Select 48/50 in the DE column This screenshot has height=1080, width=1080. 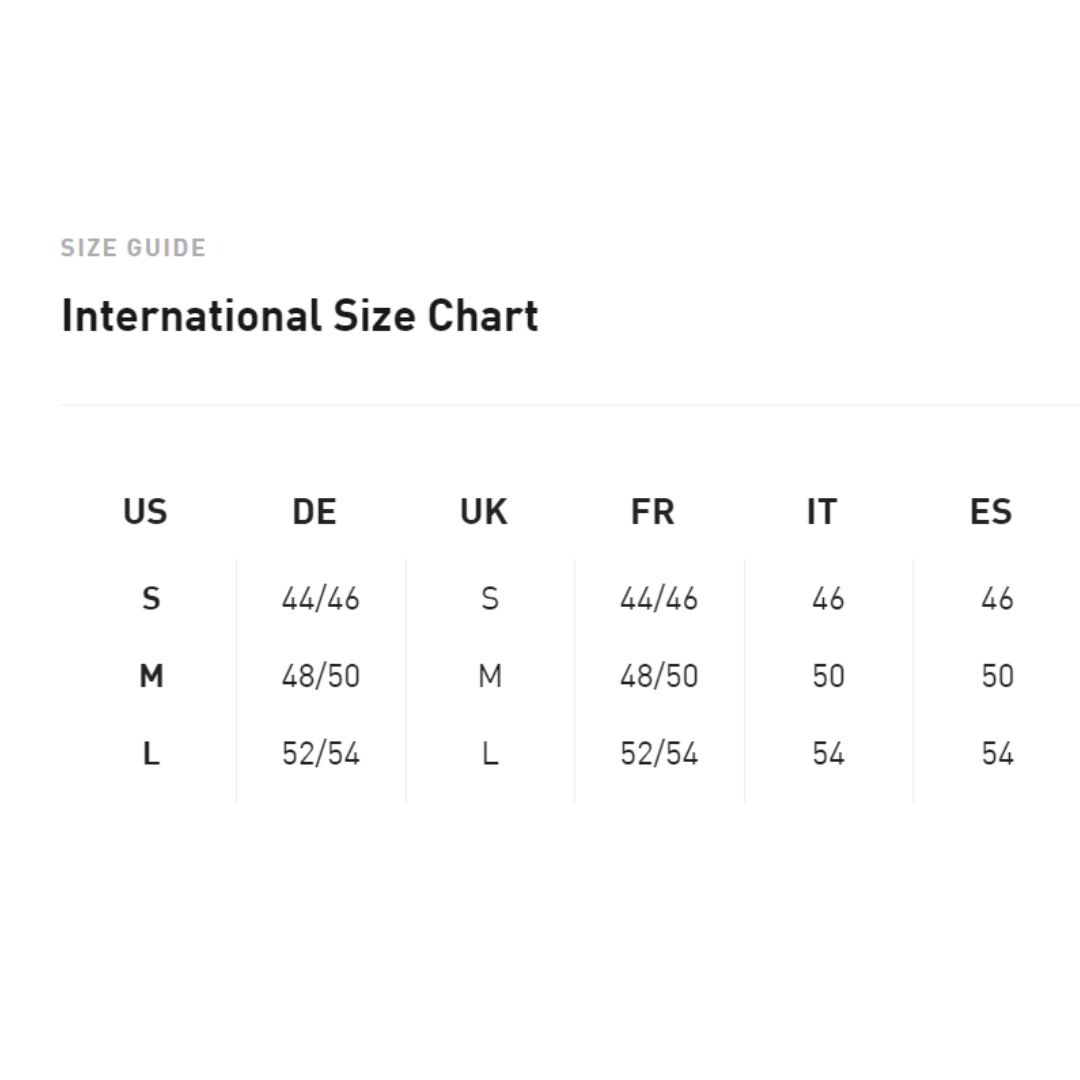point(320,676)
